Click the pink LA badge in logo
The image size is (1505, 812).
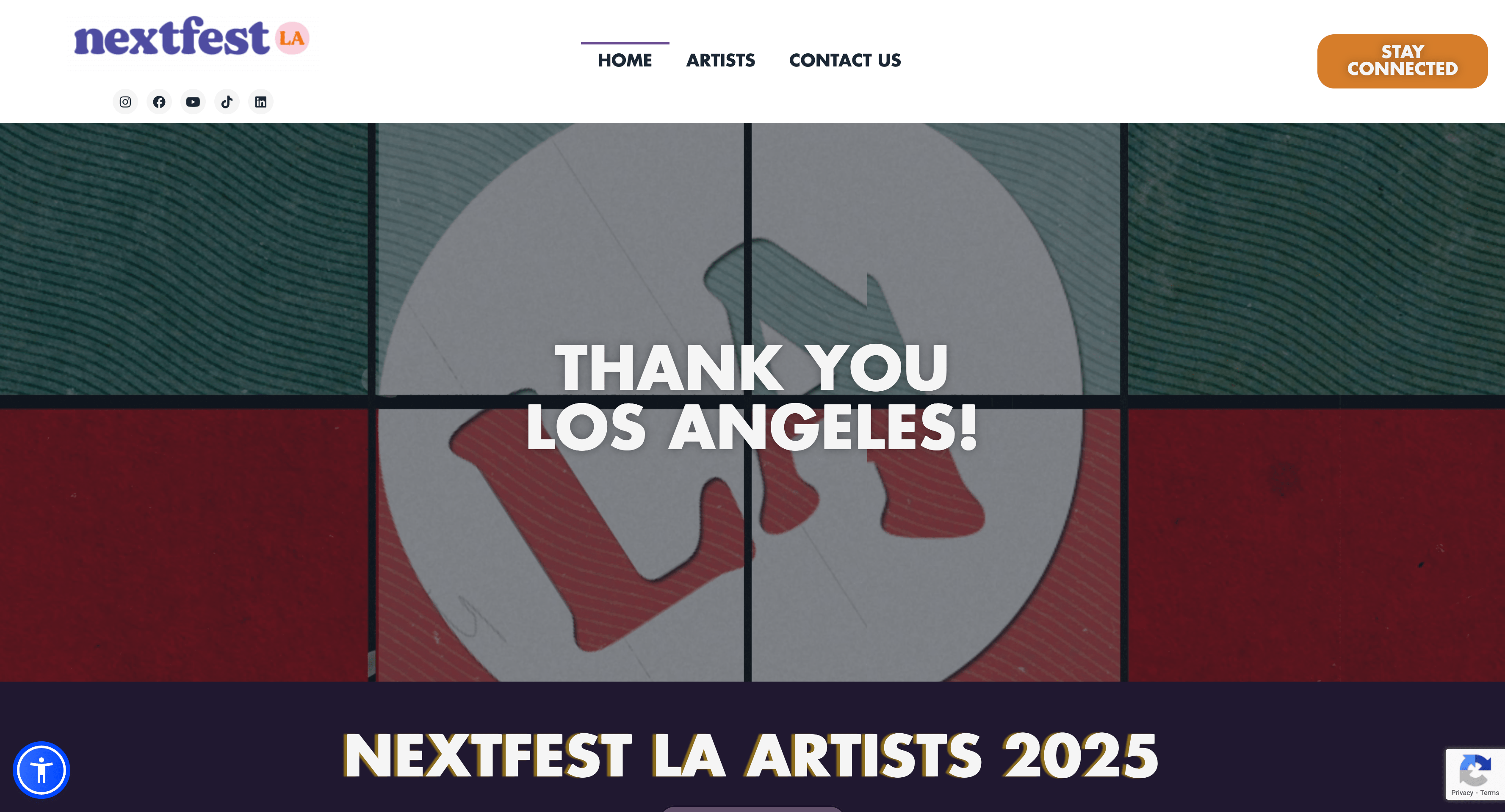click(x=292, y=39)
